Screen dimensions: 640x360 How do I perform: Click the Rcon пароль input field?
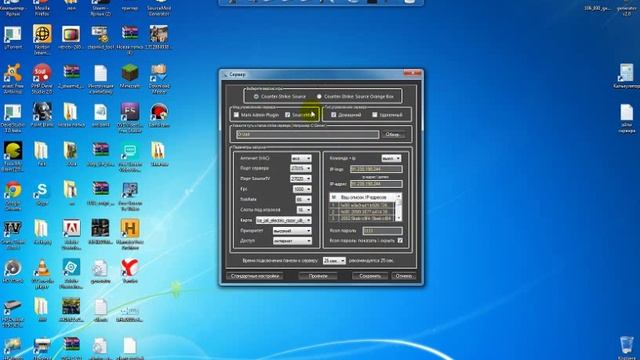pyautogui.click(x=382, y=231)
